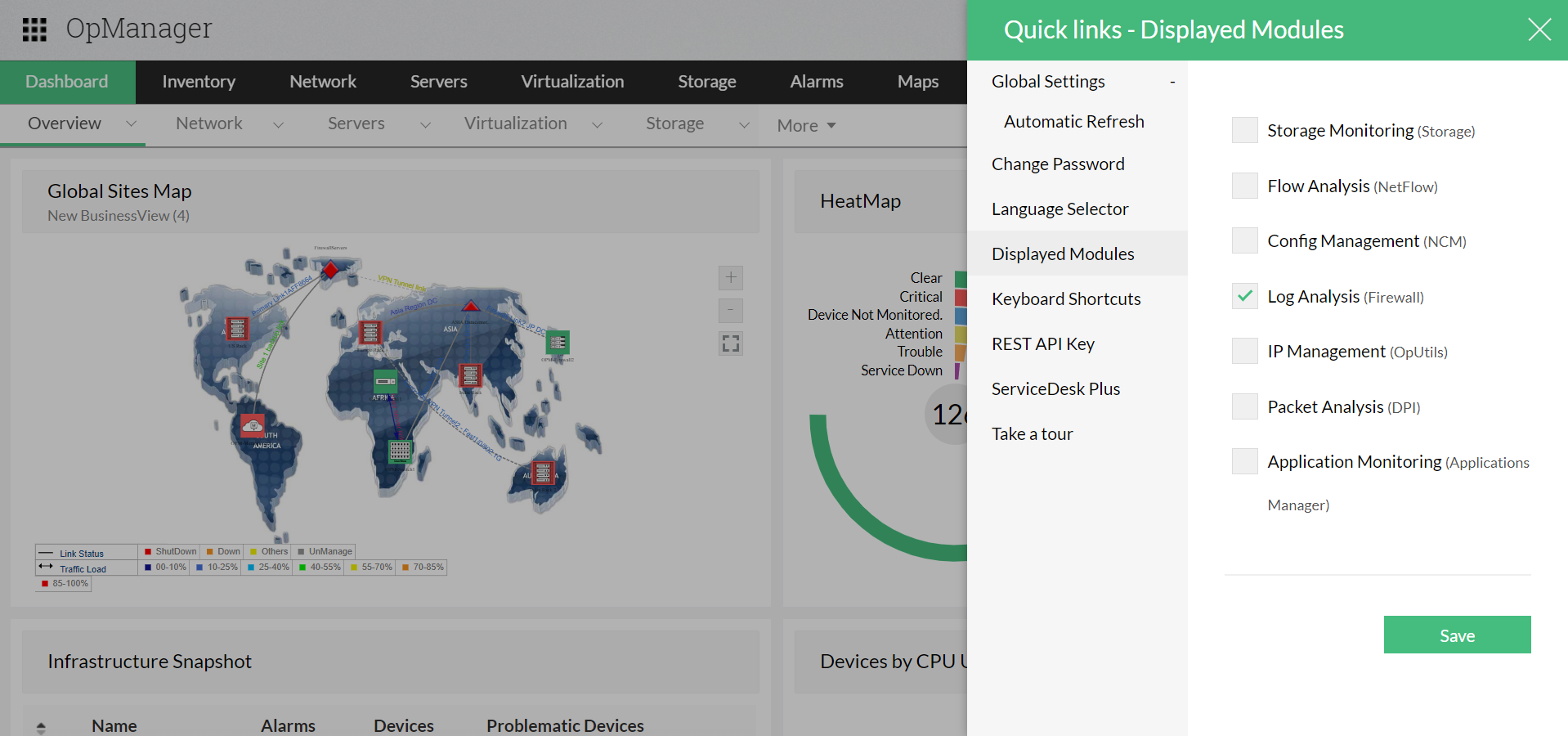Open the Inventory main tab
The width and height of the screenshot is (1568, 736).
pyautogui.click(x=199, y=82)
